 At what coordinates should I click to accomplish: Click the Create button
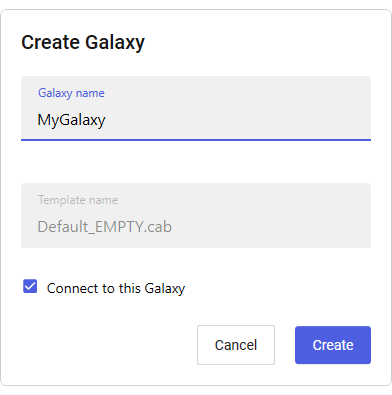tap(333, 345)
